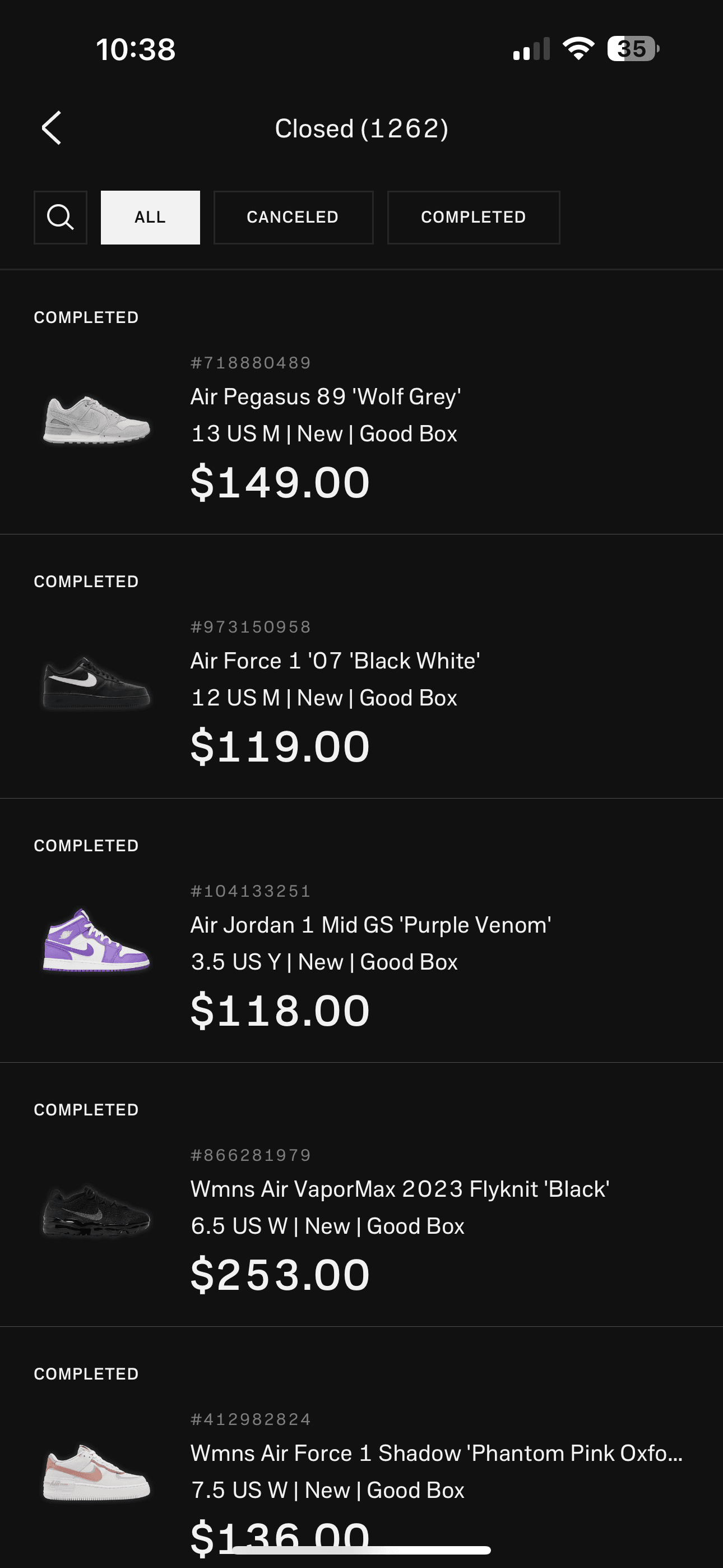The width and height of the screenshot is (723, 1568).
Task: Tap the black VaporMax shoe thumbnail
Action: click(x=96, y=1211)
